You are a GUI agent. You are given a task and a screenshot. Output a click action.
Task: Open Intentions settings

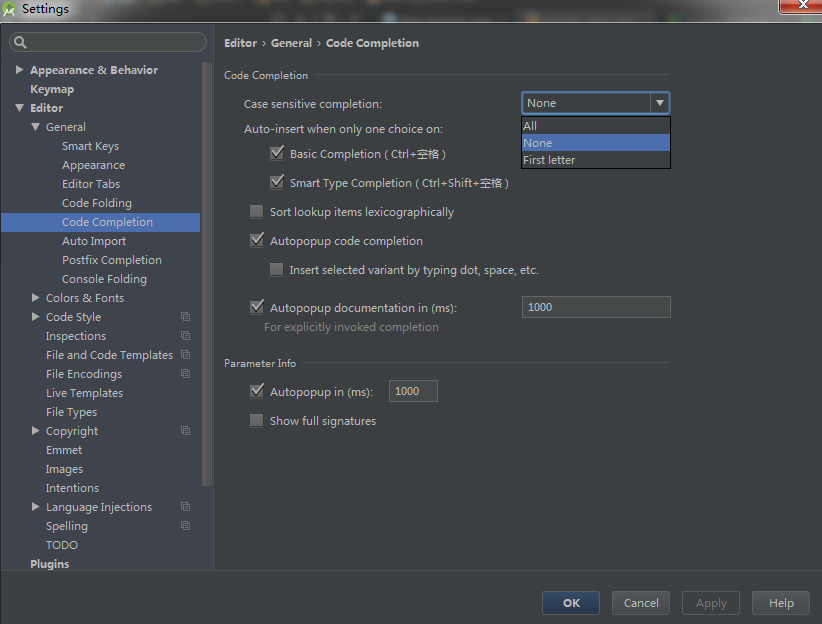pos(72,488)
